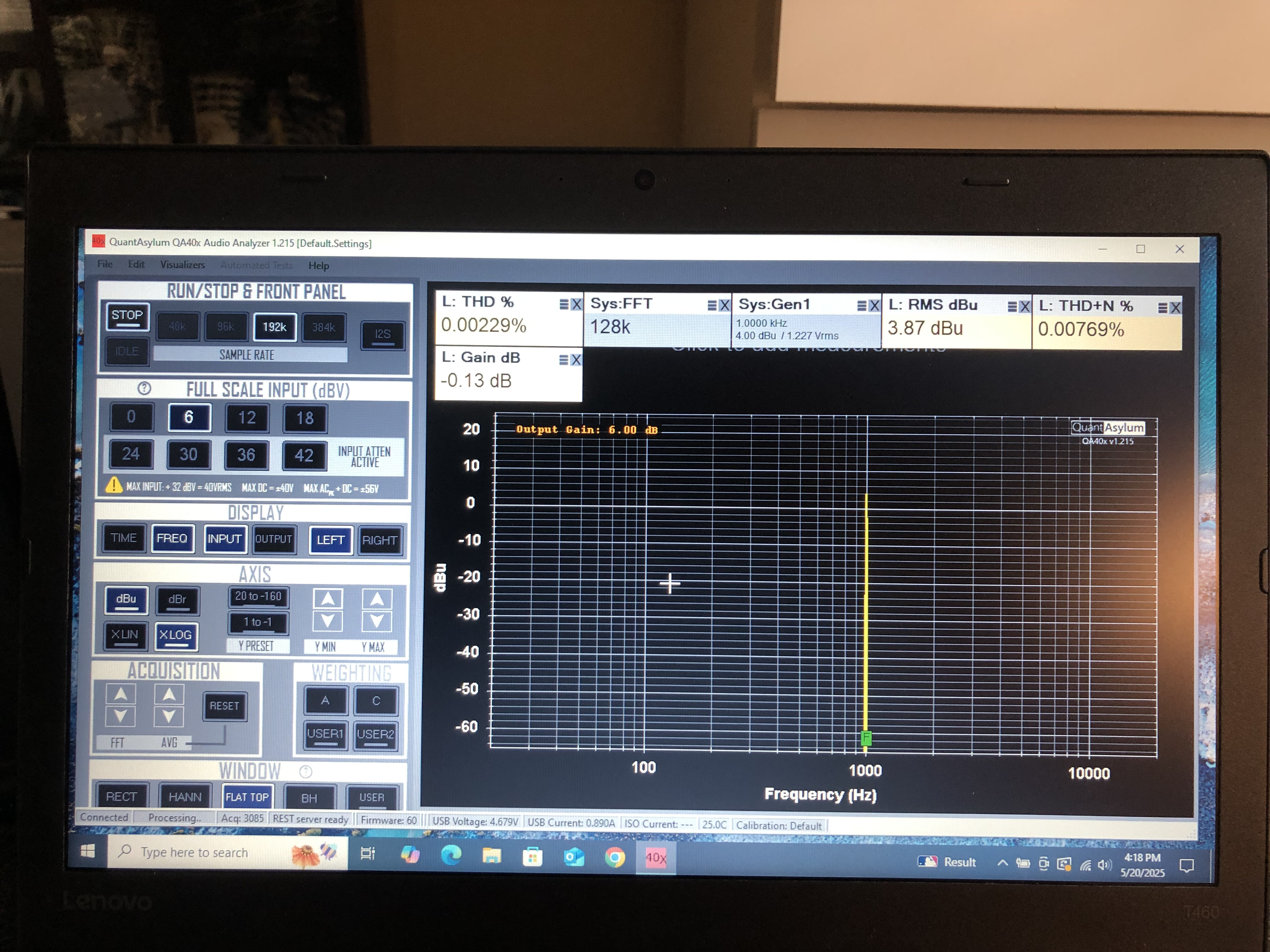Apply the 1 to -1 Y preset
Viewport: 1270px width, 952px height.
click(x=258, y=623)
